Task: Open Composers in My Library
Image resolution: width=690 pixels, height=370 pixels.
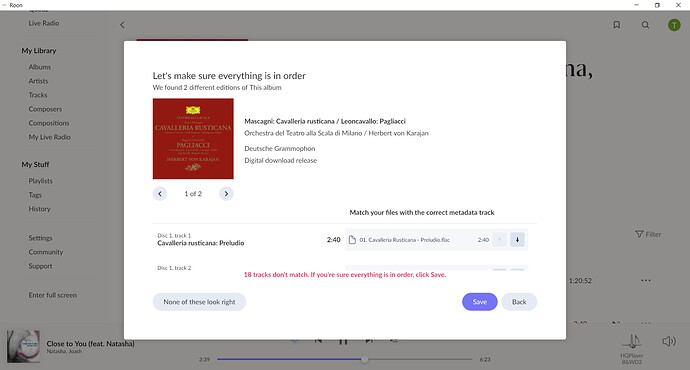Action: (45, 109)
